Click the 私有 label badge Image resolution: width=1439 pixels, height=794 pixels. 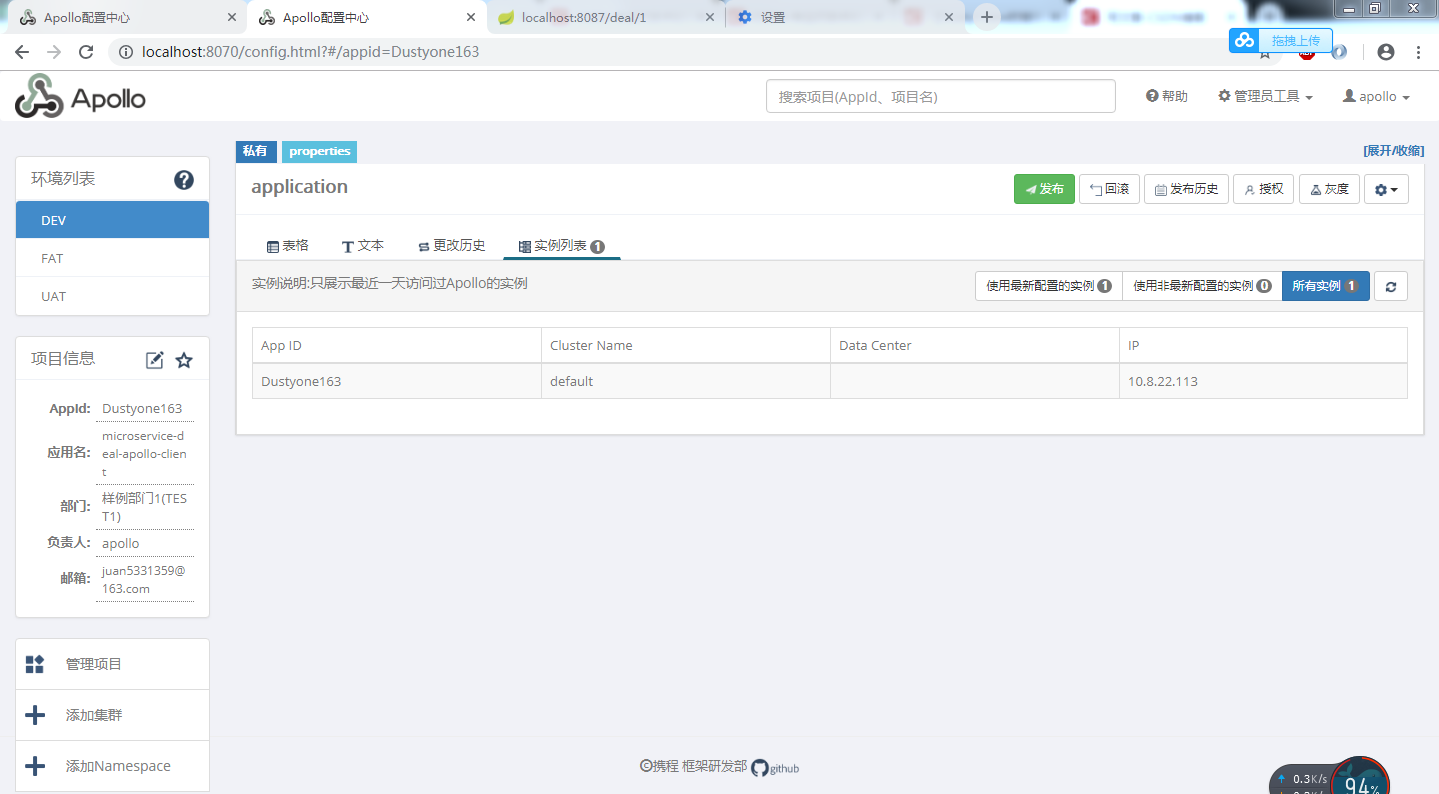coord(256,152)
